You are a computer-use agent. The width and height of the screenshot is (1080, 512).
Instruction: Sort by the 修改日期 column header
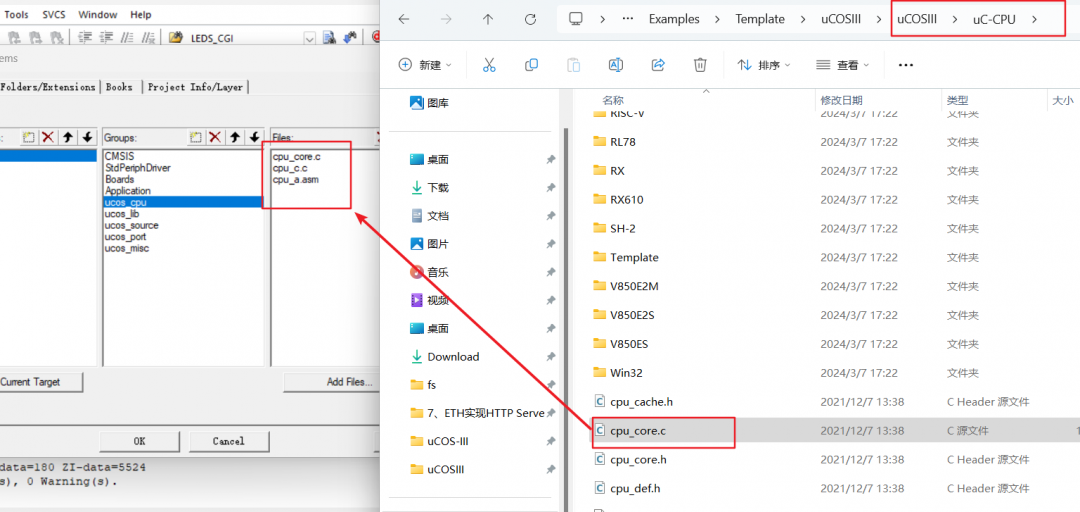841,101
